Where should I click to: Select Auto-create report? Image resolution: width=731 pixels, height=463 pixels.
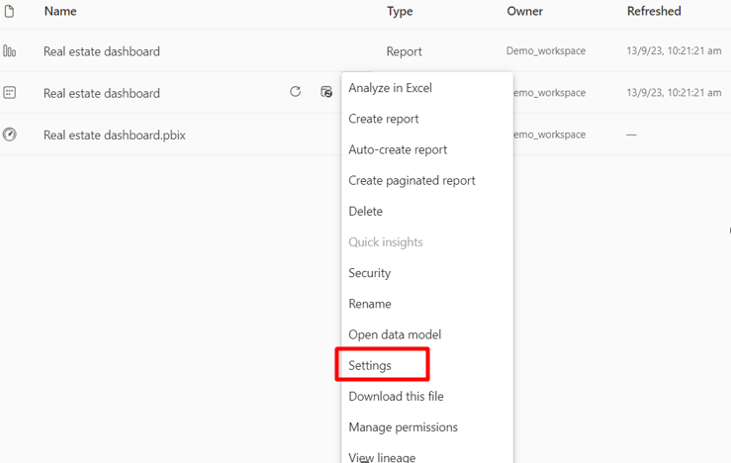coord(397,150)
